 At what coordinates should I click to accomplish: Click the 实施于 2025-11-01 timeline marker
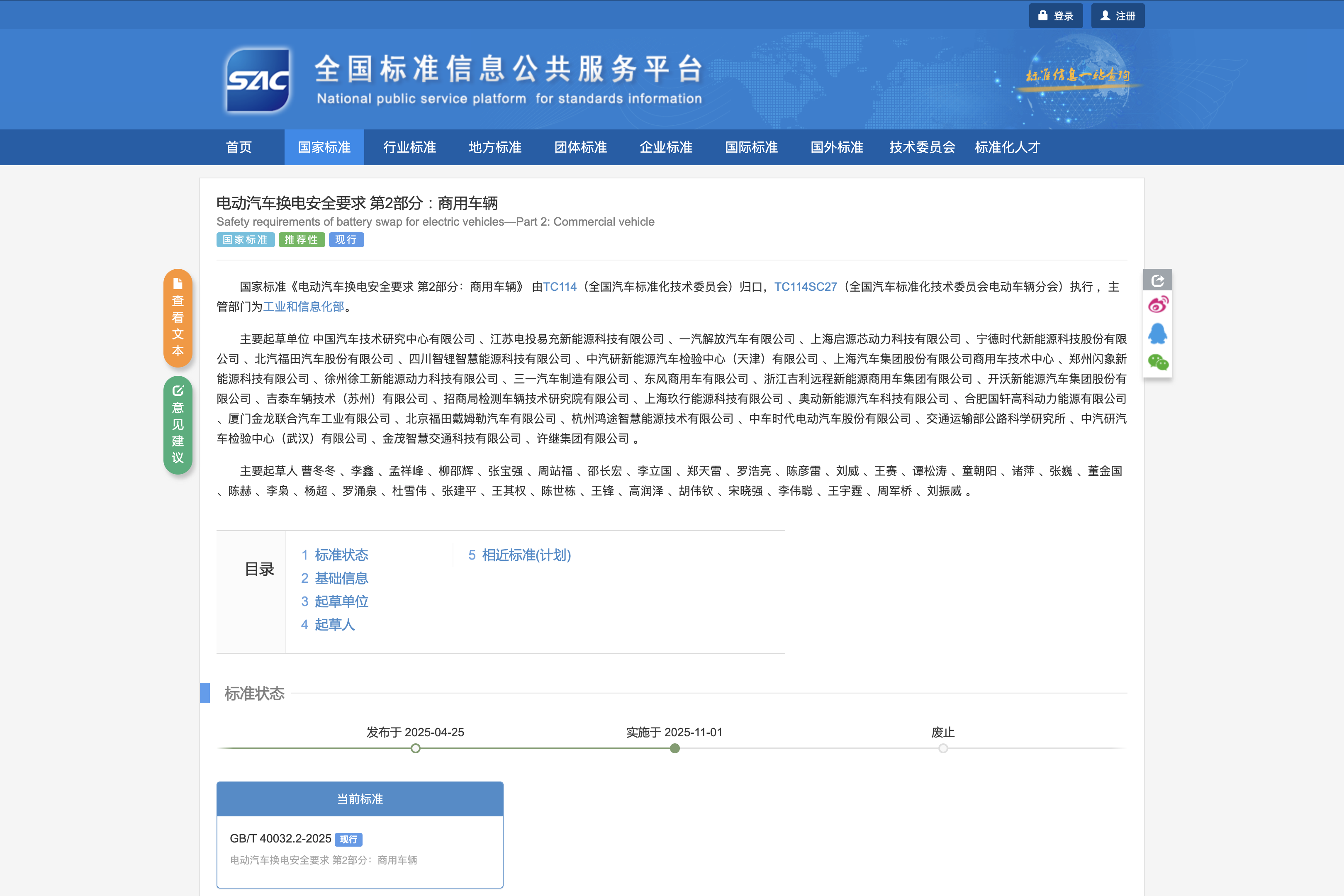tap(674, 748)
